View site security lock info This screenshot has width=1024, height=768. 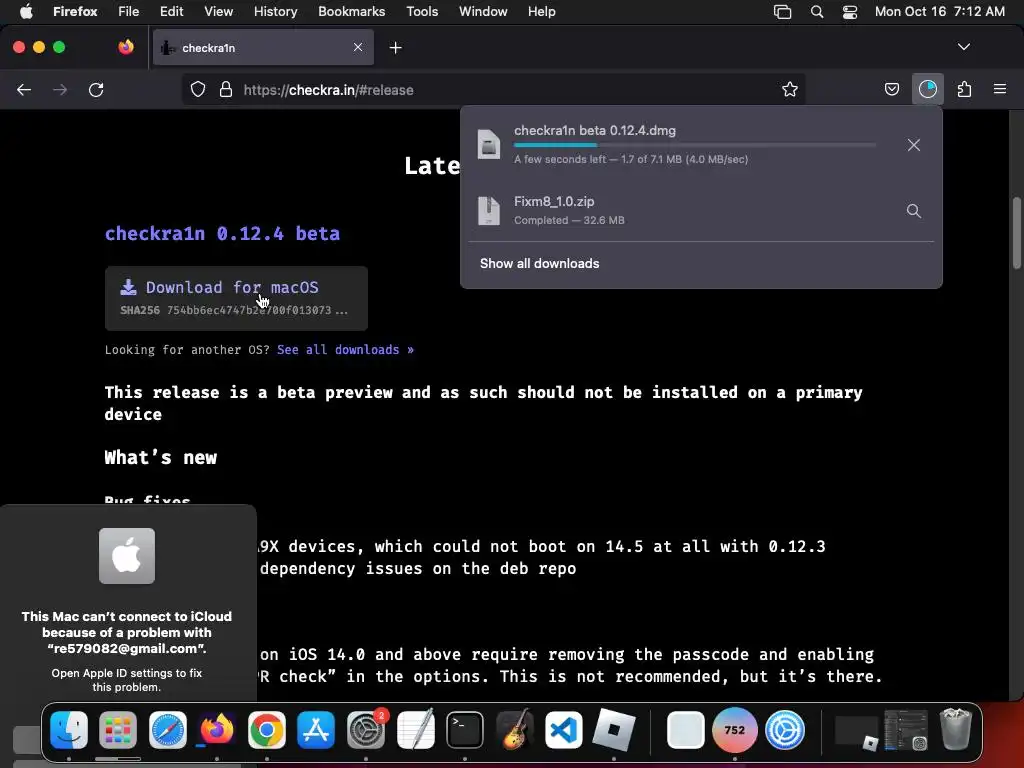[226, 89]
